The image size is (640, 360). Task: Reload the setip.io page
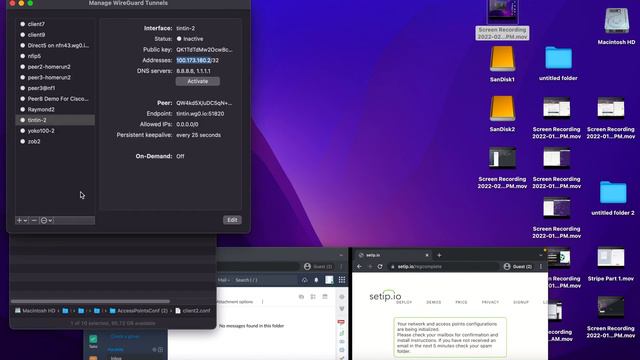pyautogui.click(x=380, y=267)
